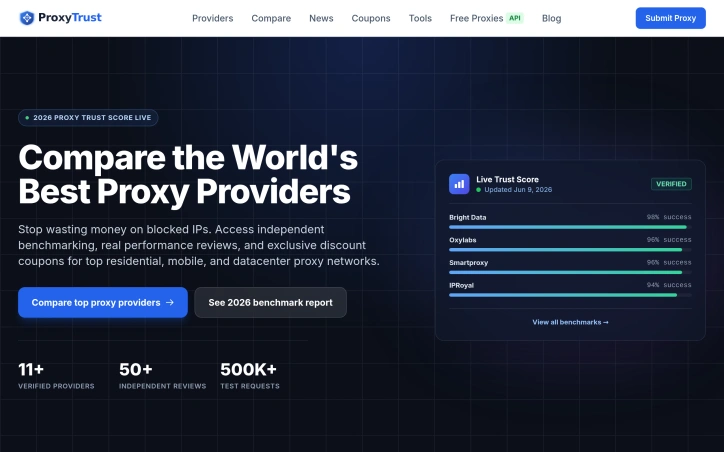Click the Submit Proxy button
724x452 pixels.
tap(670, 18)
